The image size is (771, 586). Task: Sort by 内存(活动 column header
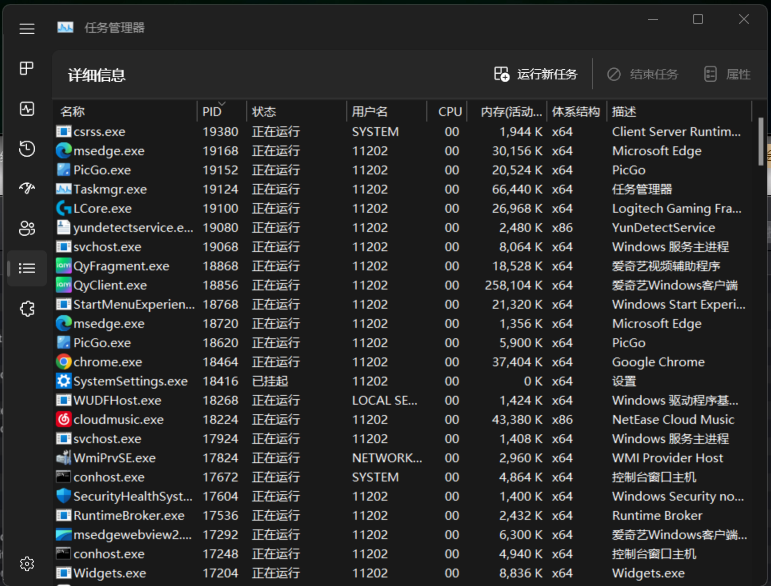[506, 112]
